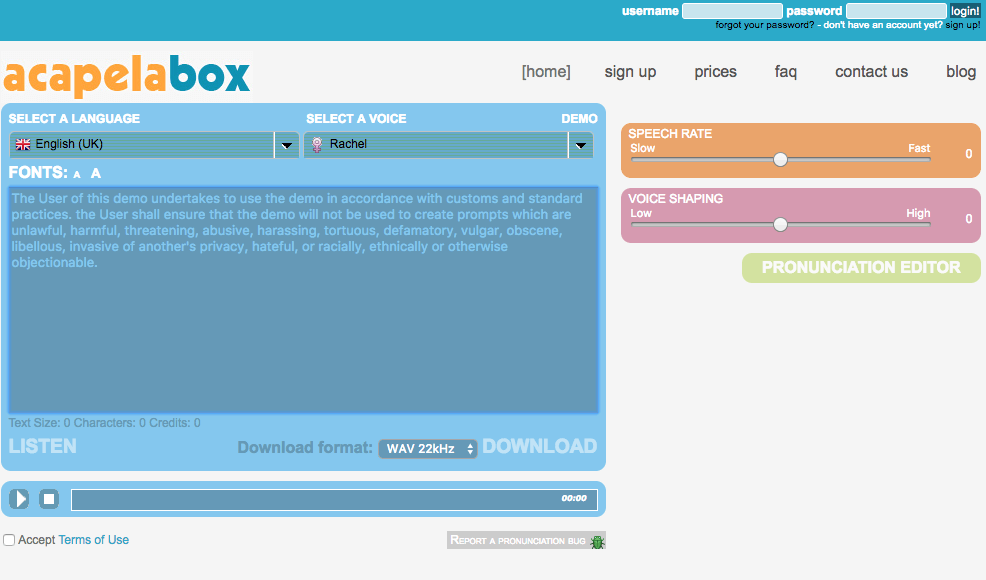Go to the [home] menu item
Image resolution: width=986 pixels, height=580 pixels.
(x=546, y=72)
